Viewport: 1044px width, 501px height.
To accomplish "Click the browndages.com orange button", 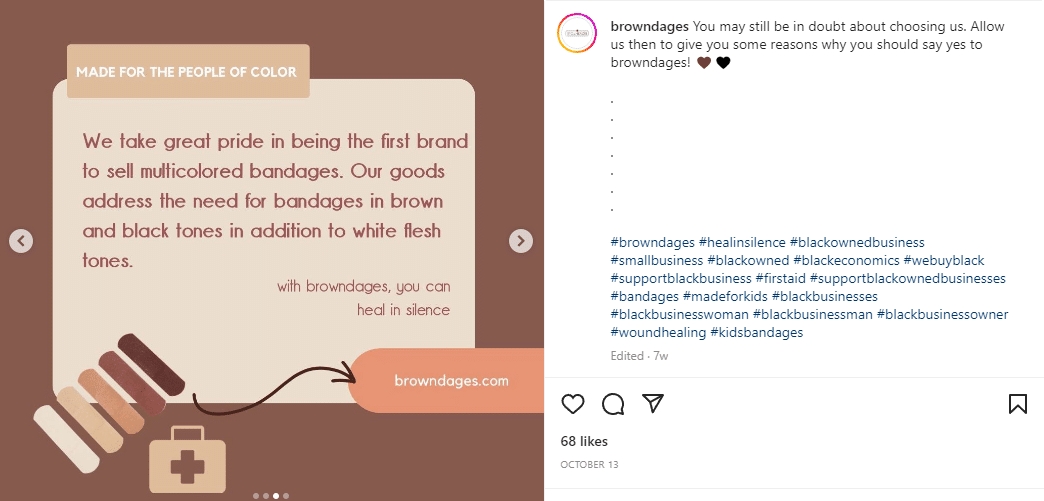I will 450,381.
